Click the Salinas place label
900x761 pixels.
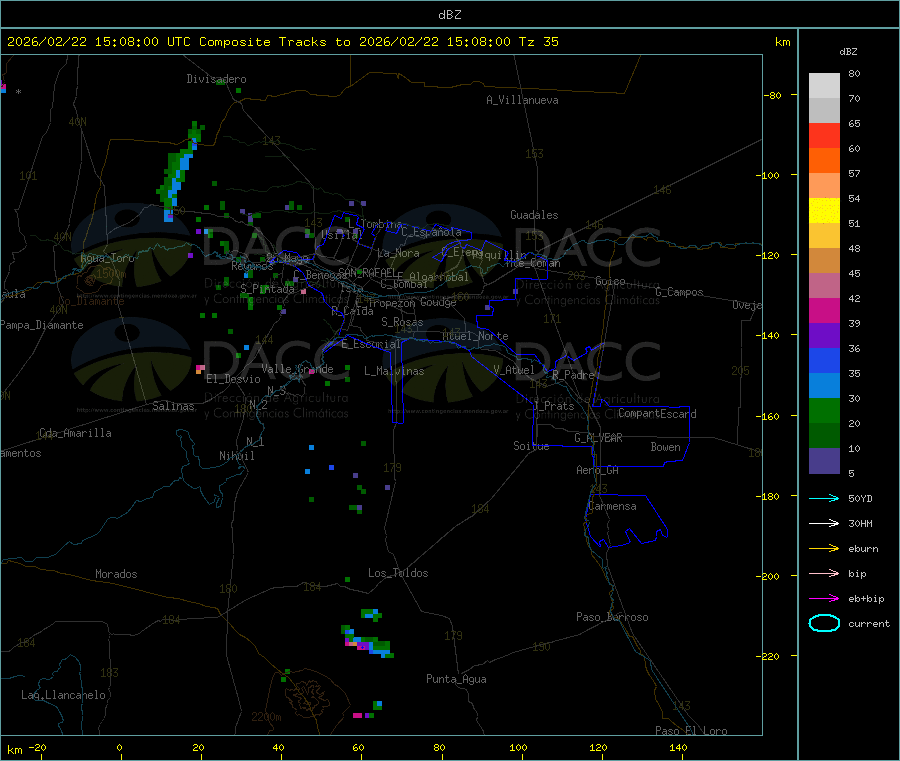173,406
